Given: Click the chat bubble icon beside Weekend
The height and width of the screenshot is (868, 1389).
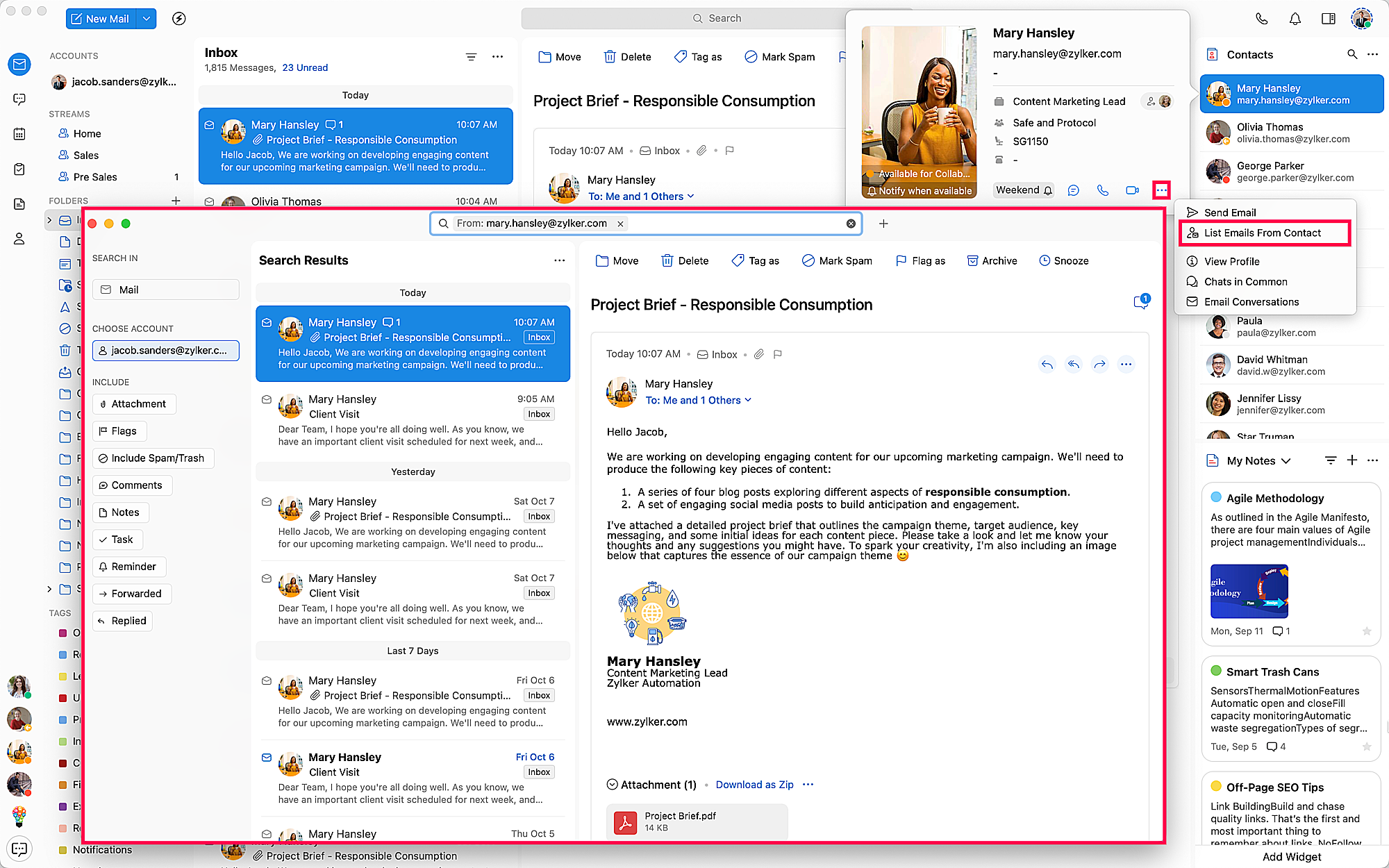Looking at the screenshot, I should point(1073,190).
